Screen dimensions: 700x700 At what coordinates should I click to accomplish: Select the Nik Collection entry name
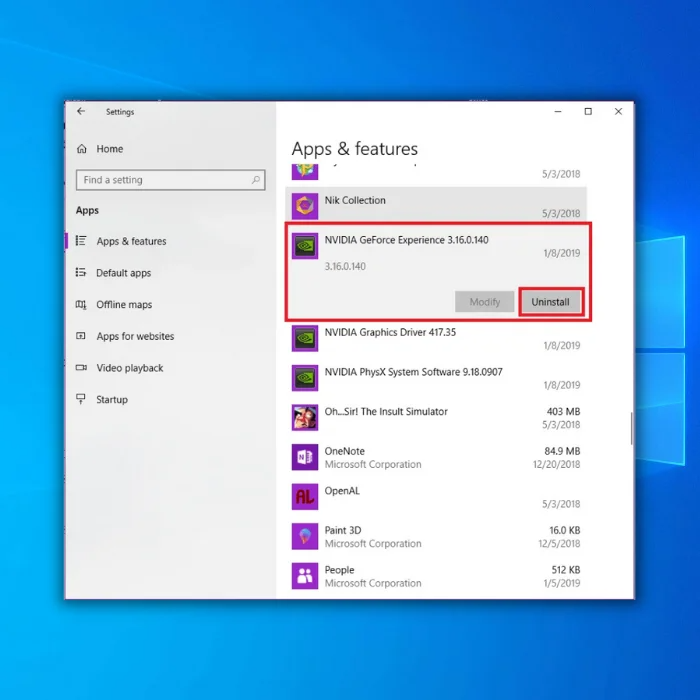coord(355,200)
